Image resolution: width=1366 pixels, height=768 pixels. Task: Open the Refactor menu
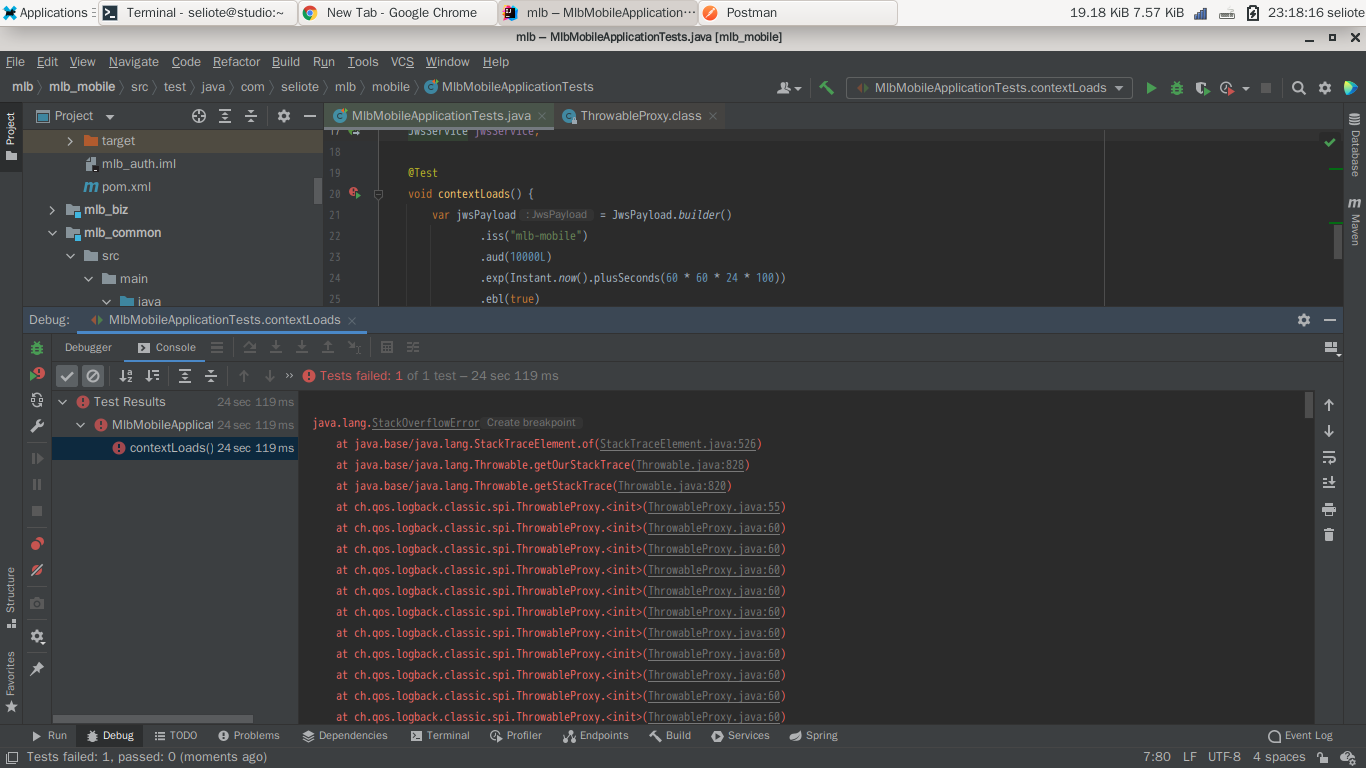(x=236, y=62)
